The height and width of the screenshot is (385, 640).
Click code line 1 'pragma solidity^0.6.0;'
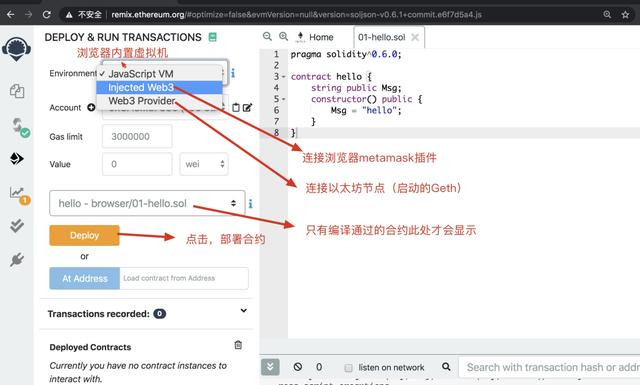pos(346,54)
